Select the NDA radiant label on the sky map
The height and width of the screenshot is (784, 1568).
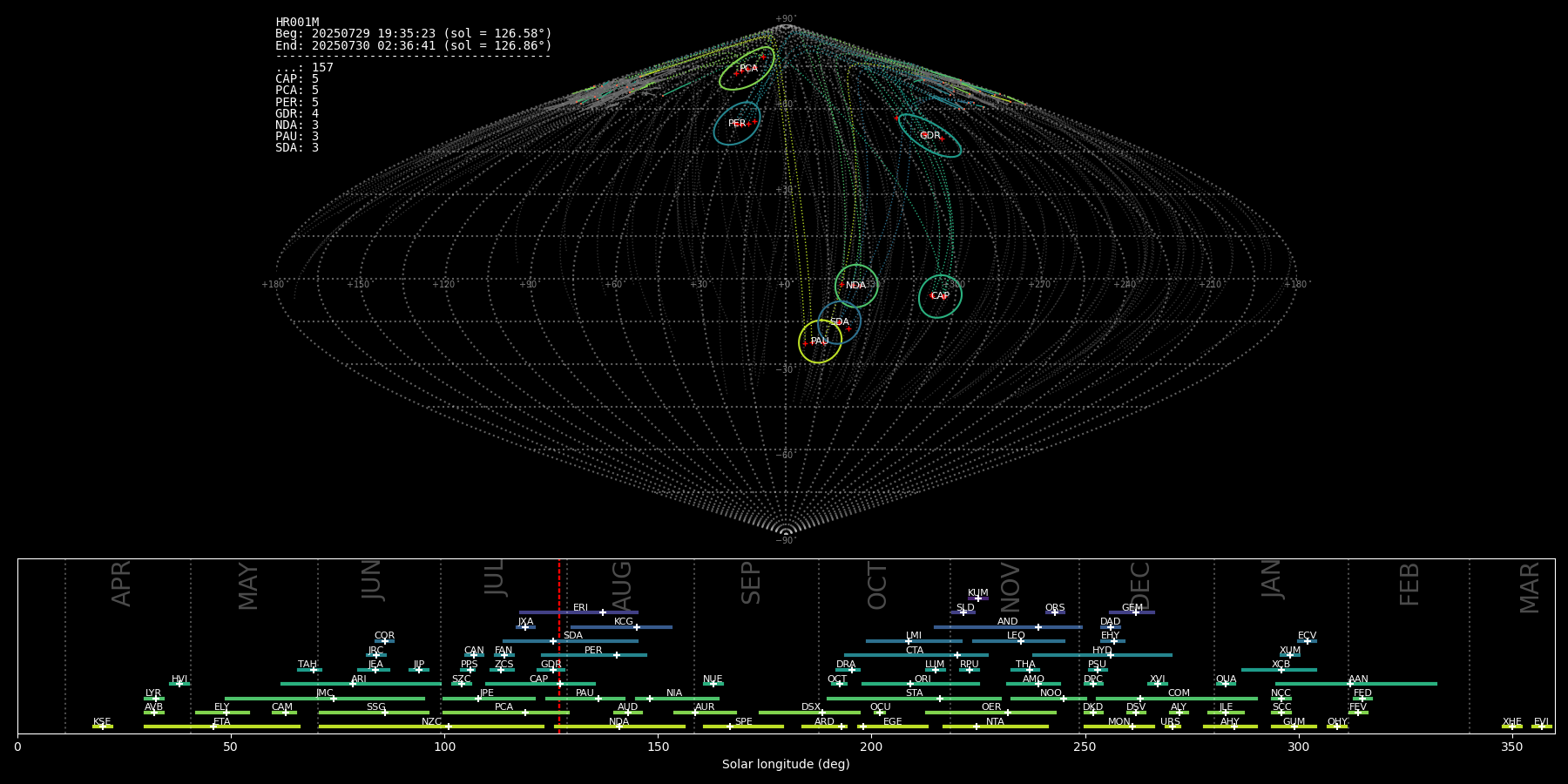855,286
